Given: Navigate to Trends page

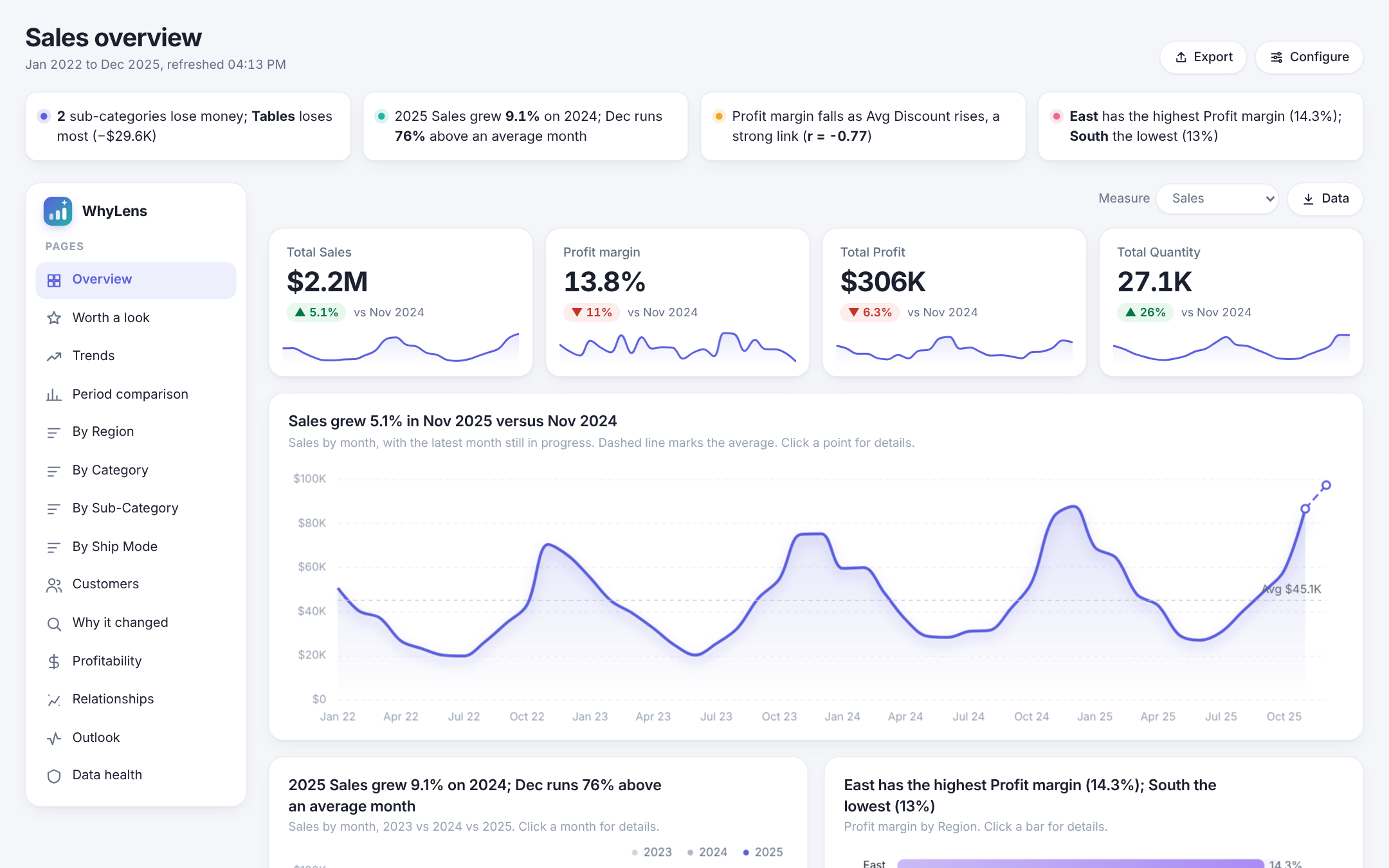Looking at the screenshot, I should click(136, 356).
